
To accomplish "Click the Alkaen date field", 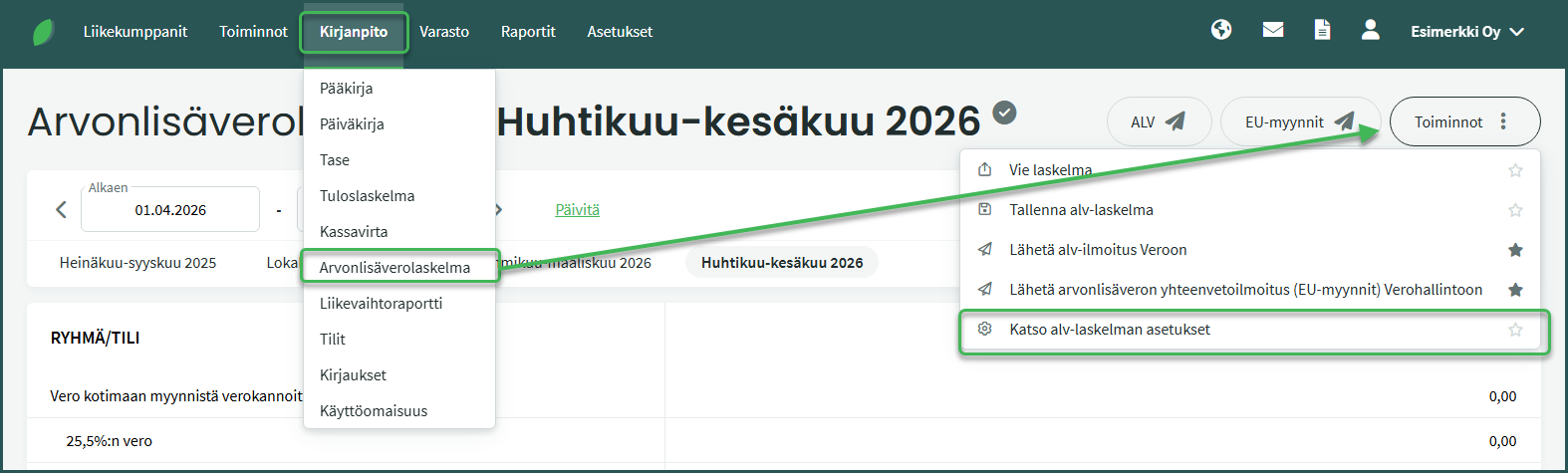I will (170, 210).
